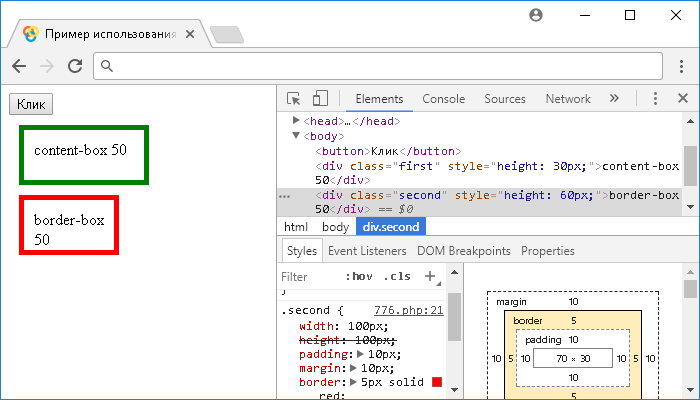The image size is (700, 400).
Task: Open the Event Listeners sub-tab
Action: (367, 251)
